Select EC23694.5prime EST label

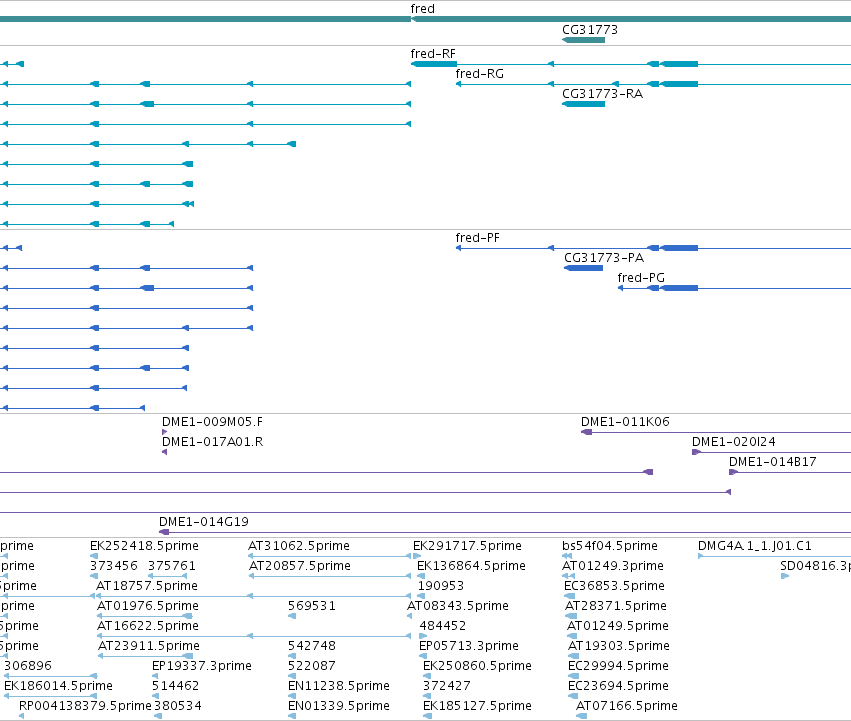click(618, 686)
